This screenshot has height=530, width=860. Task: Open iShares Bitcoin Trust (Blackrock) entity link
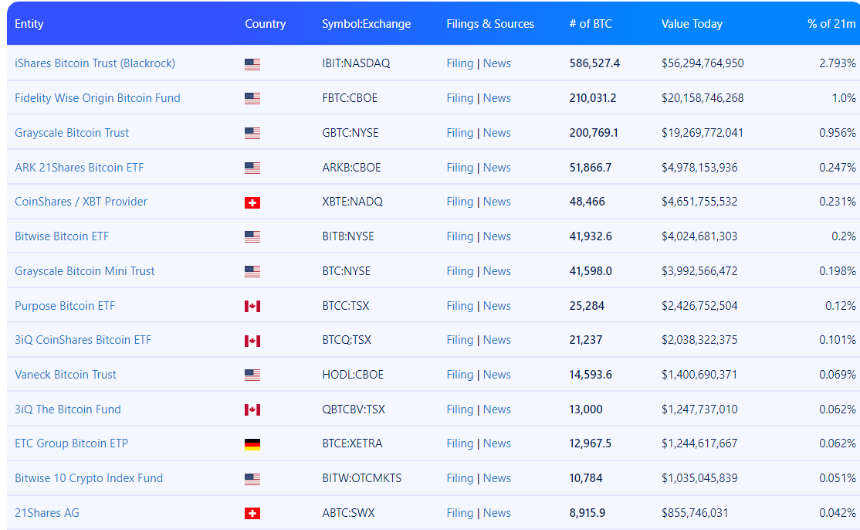pos(95,63)
